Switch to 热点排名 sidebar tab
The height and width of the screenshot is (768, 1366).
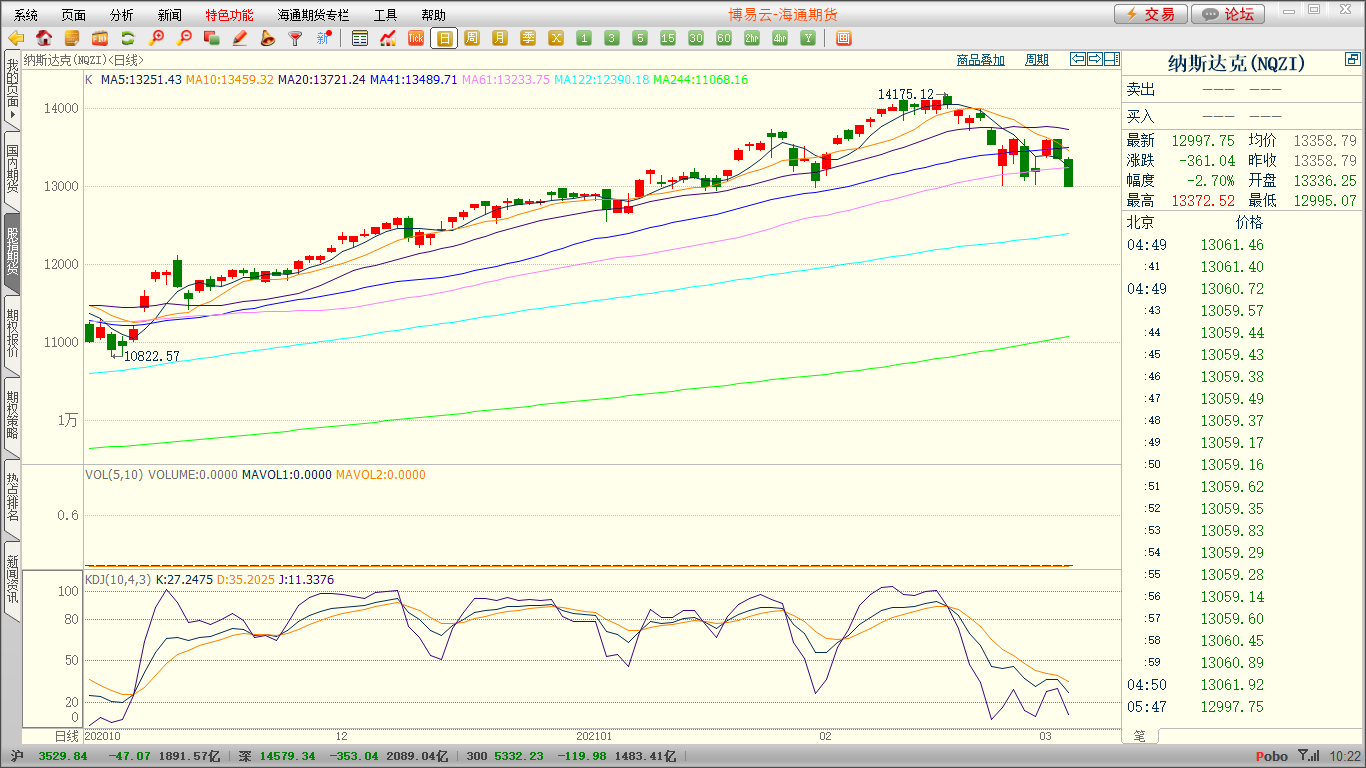click(x=11, y=498)
